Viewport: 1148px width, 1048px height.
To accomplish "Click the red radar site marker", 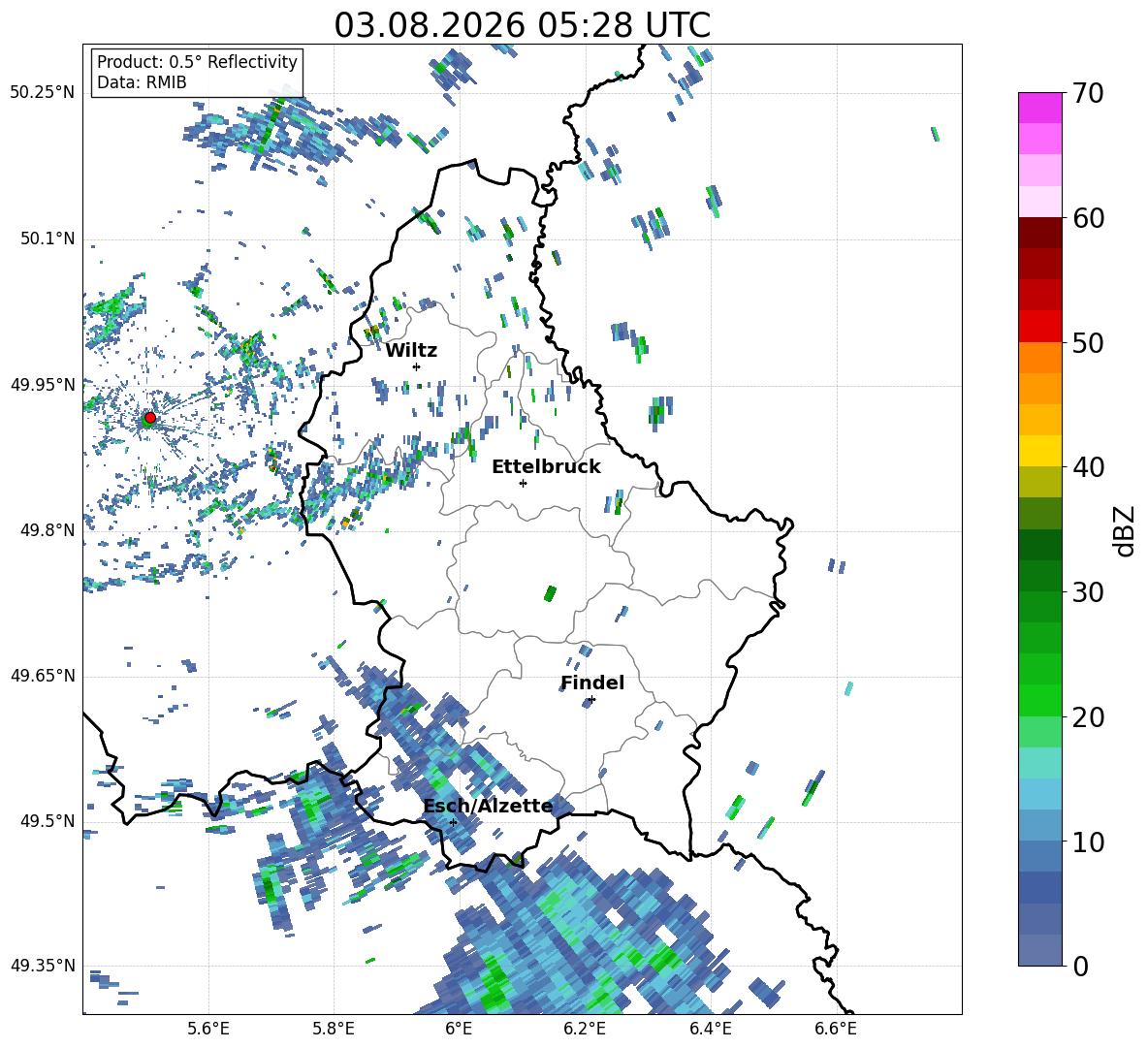I will [150, 418].
